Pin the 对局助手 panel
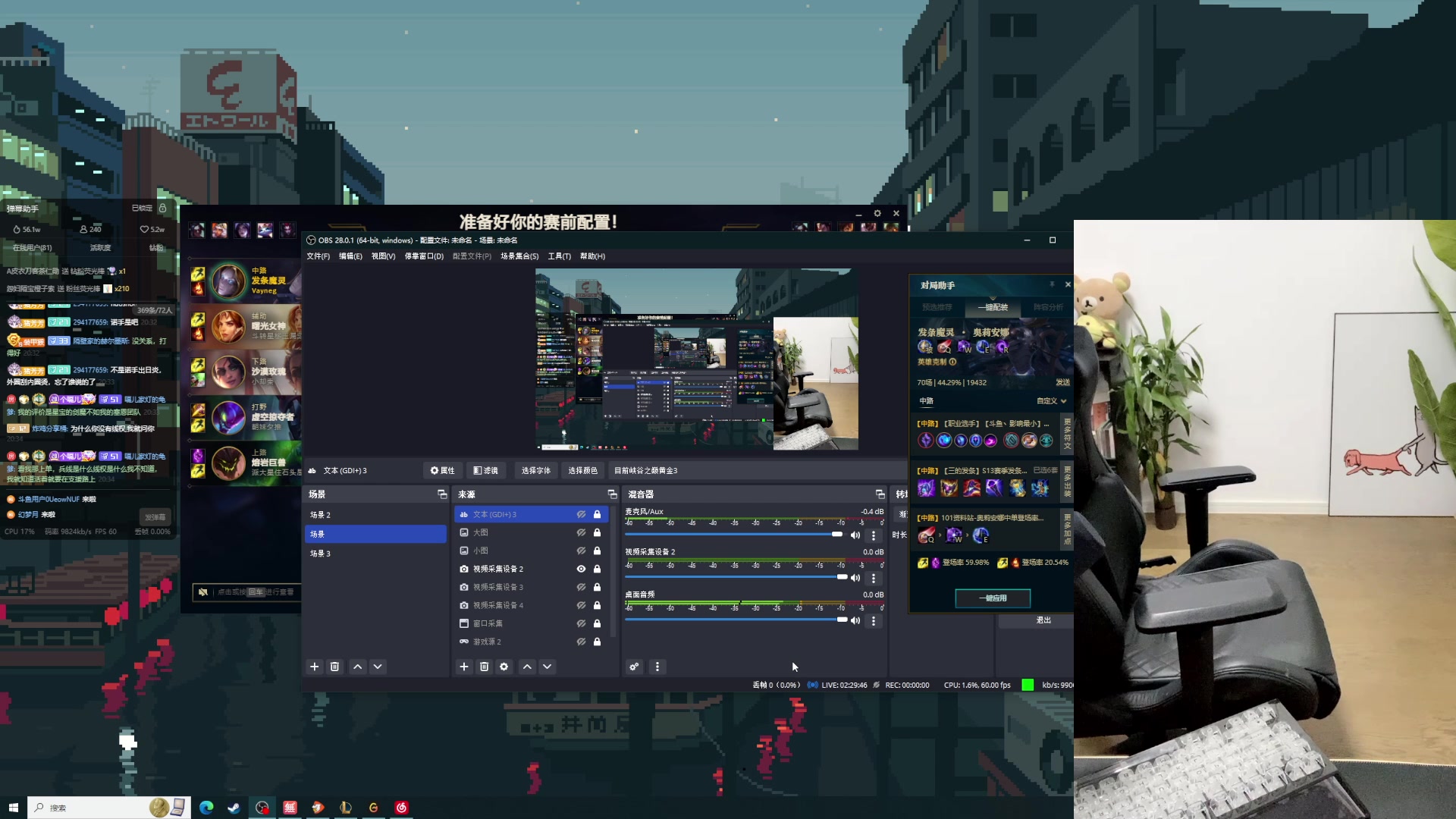The image size is (1456, 819). 1052,284
